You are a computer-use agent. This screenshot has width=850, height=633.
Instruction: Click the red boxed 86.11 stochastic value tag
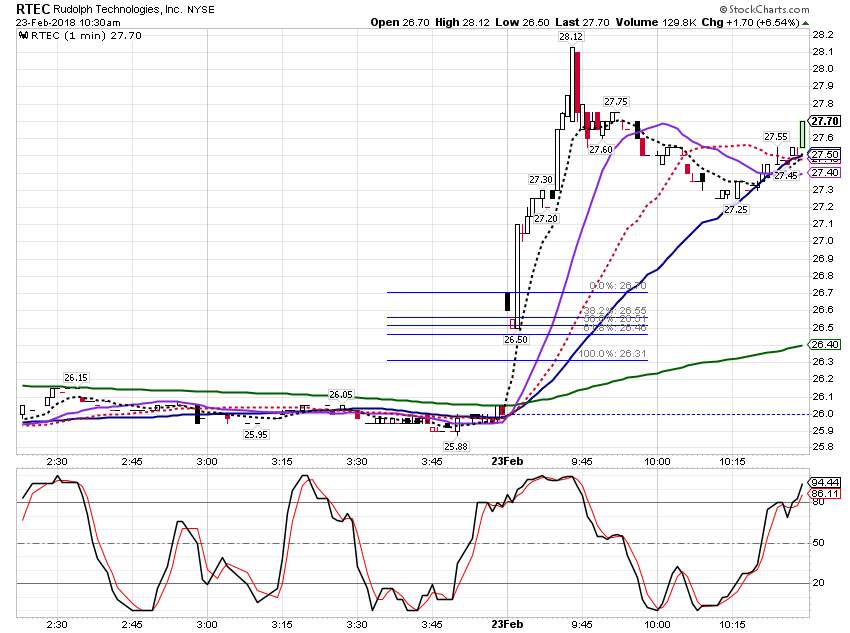pos(825,493)
